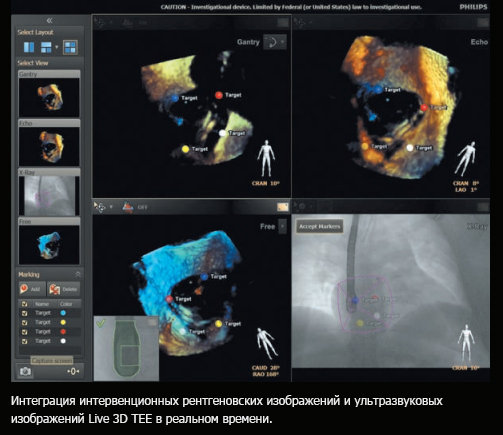Choose the four-quadrant grid layout icon

(70, 47)
